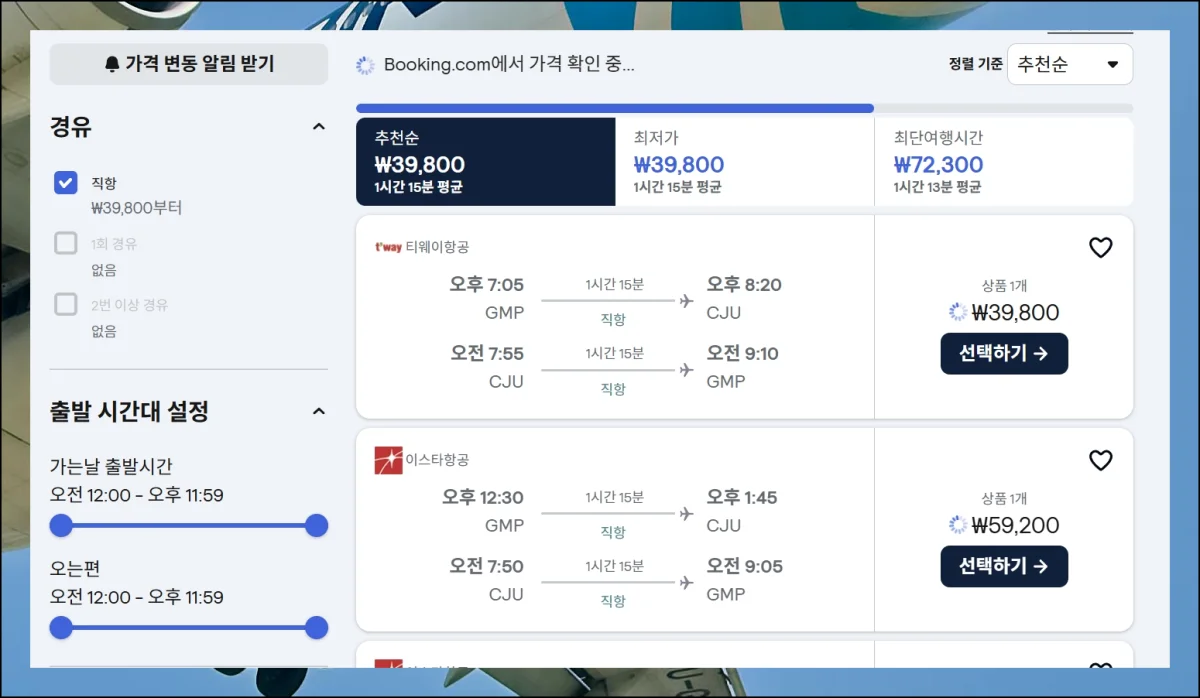
Task: Collapse the 경유 filter section
Action: click(318, 127)
